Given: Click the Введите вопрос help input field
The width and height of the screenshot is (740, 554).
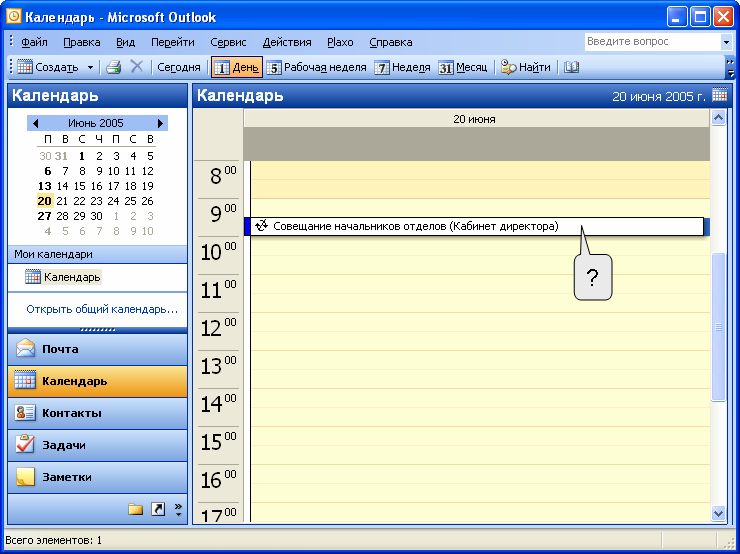Looking at the screenshot, I should 652,42.
